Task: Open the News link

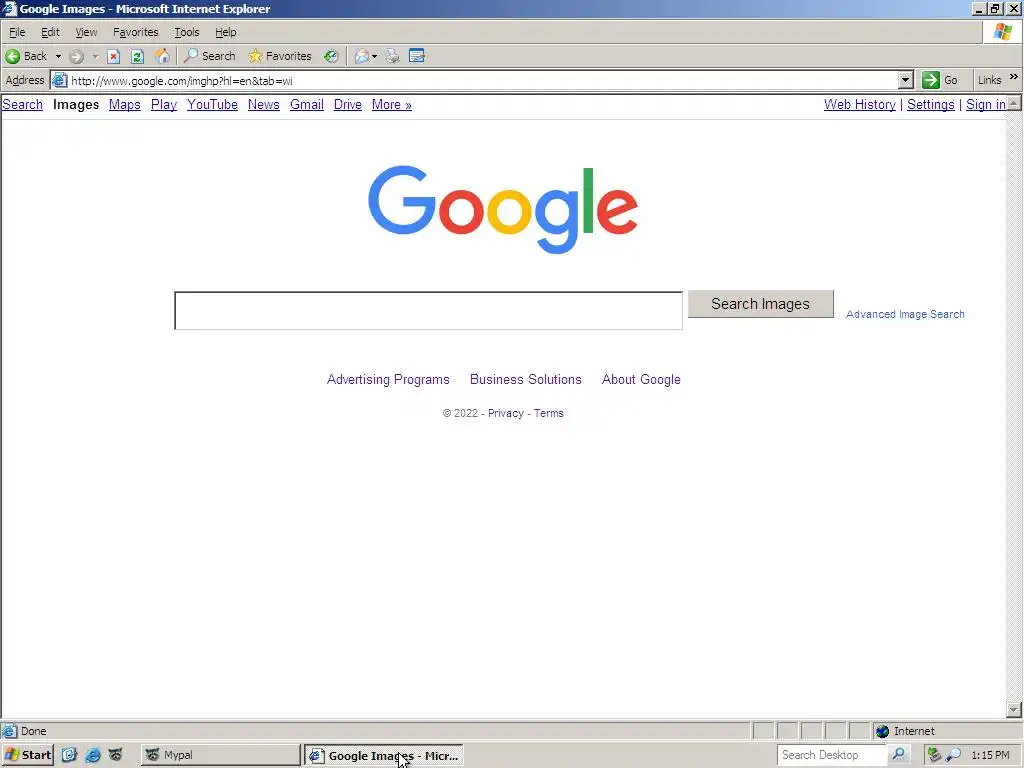Action: [264, 104]
